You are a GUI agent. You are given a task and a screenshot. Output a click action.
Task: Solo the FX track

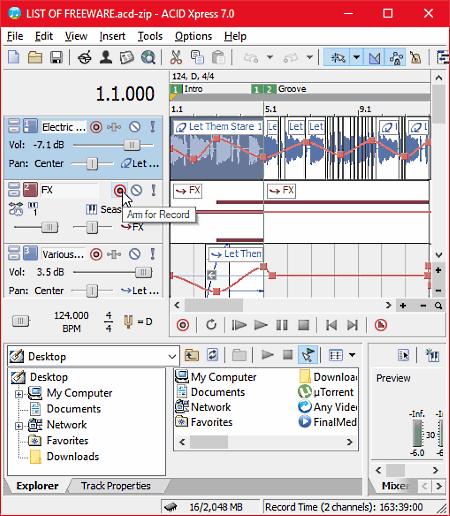[x=153, y=190]
